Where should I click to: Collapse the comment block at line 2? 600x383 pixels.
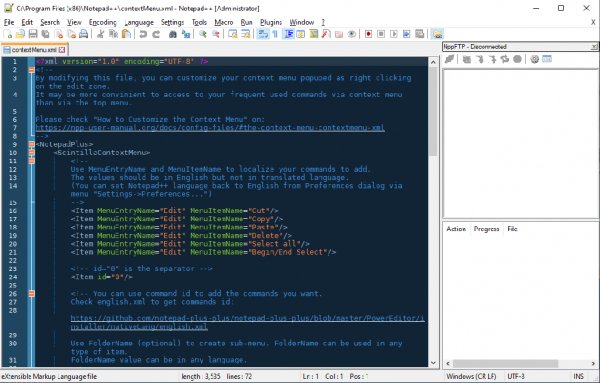31,70
